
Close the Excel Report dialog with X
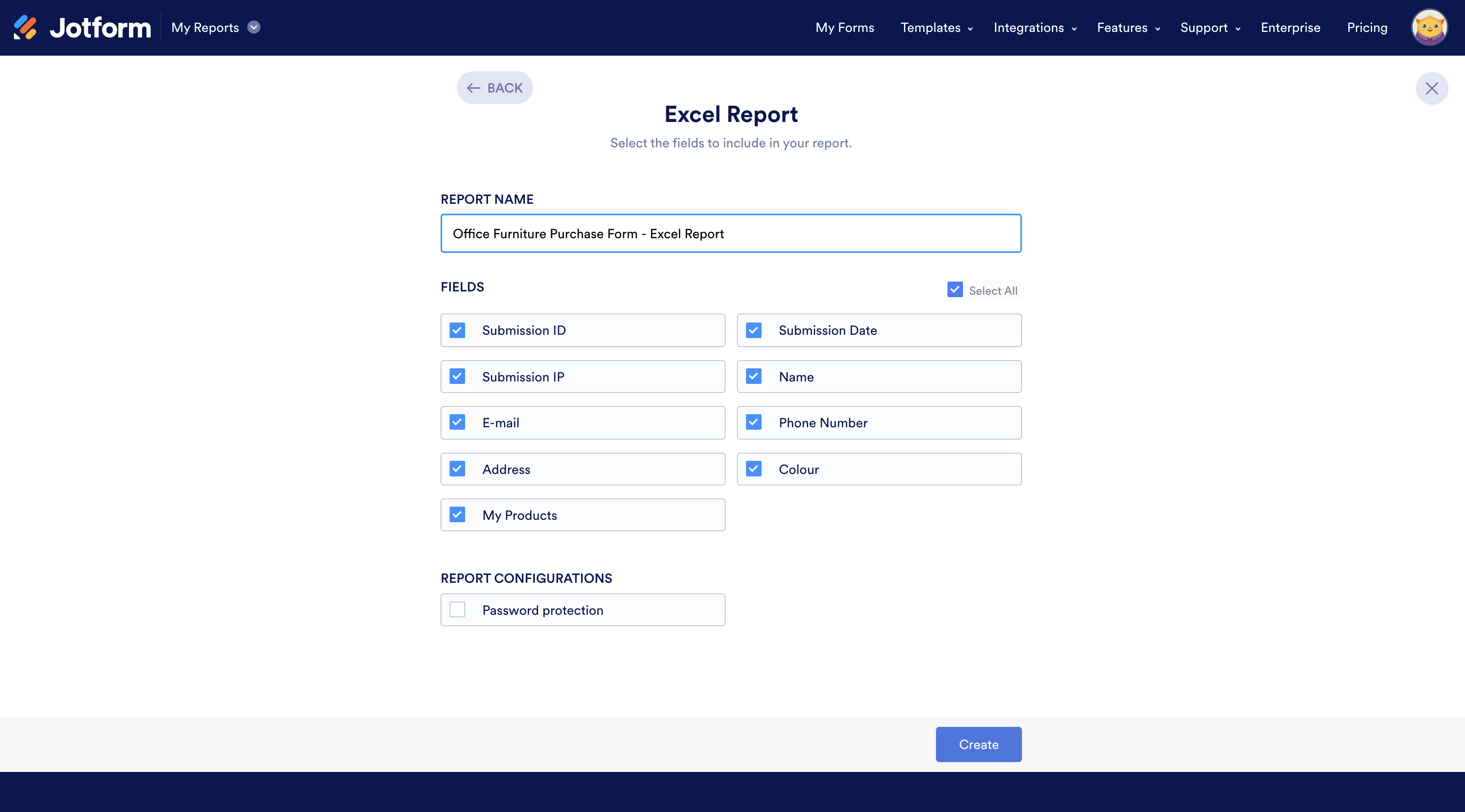1431,88
